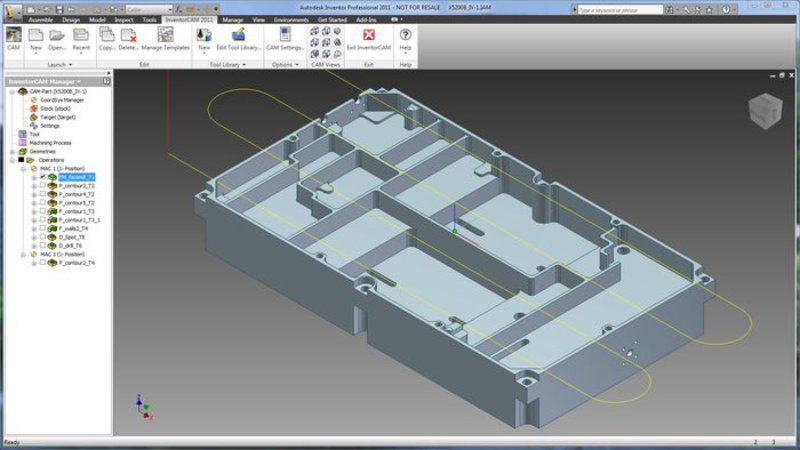Open the Manage Templates tool
The width and height of the screenshot is (800, 450).
coord(165,40)
